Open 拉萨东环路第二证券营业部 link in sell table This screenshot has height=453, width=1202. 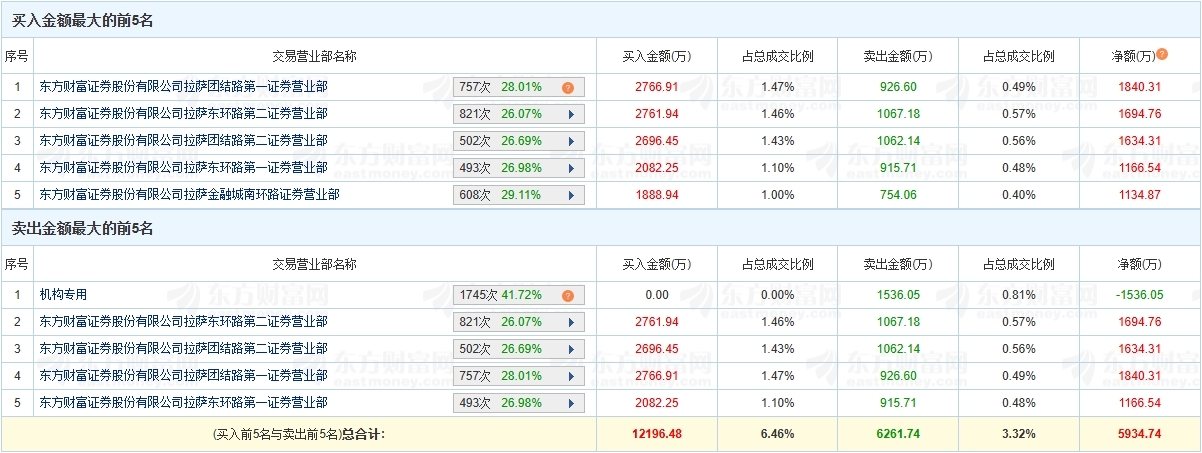(183, 322)
